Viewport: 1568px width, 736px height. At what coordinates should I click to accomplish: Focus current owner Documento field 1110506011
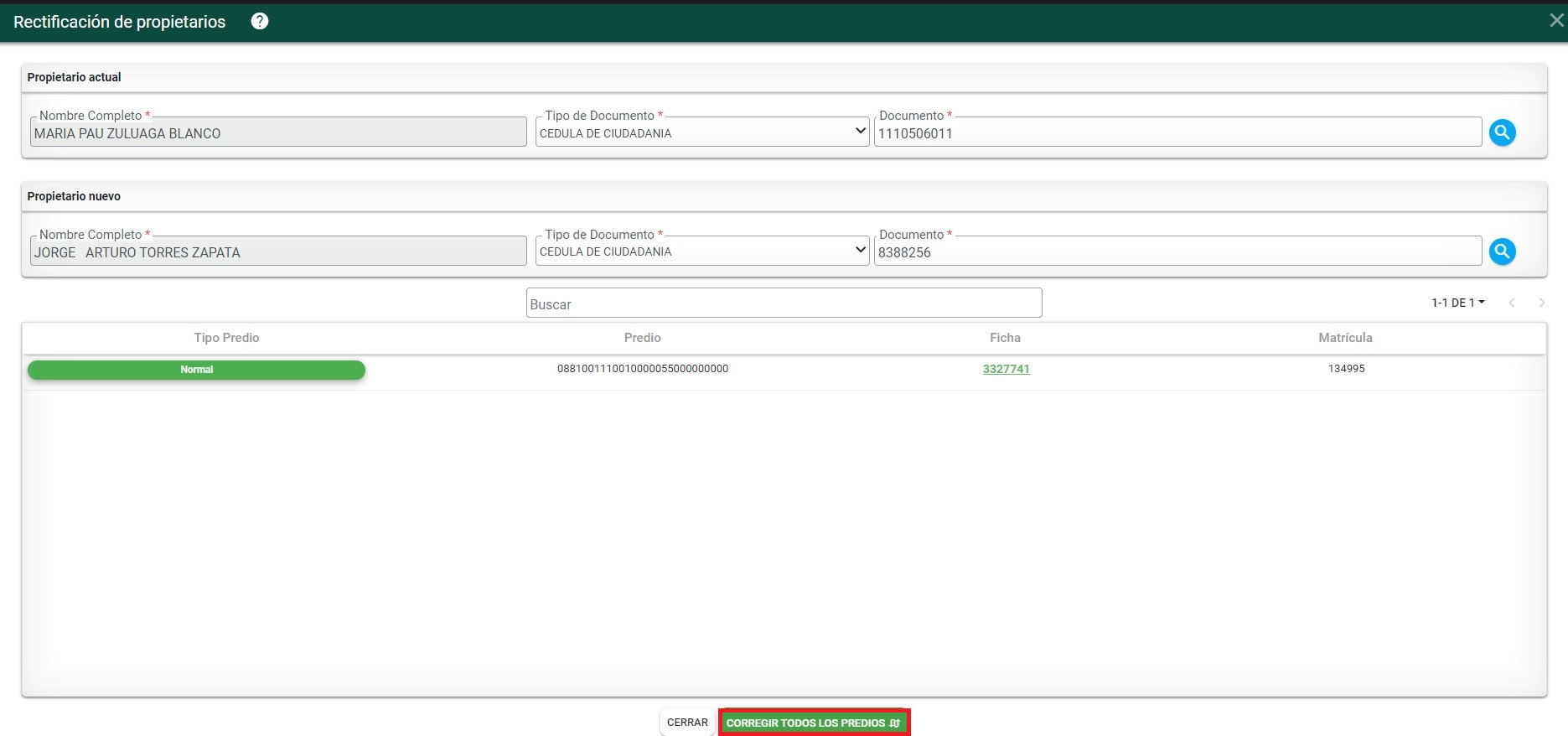[x=1177, y=133]
